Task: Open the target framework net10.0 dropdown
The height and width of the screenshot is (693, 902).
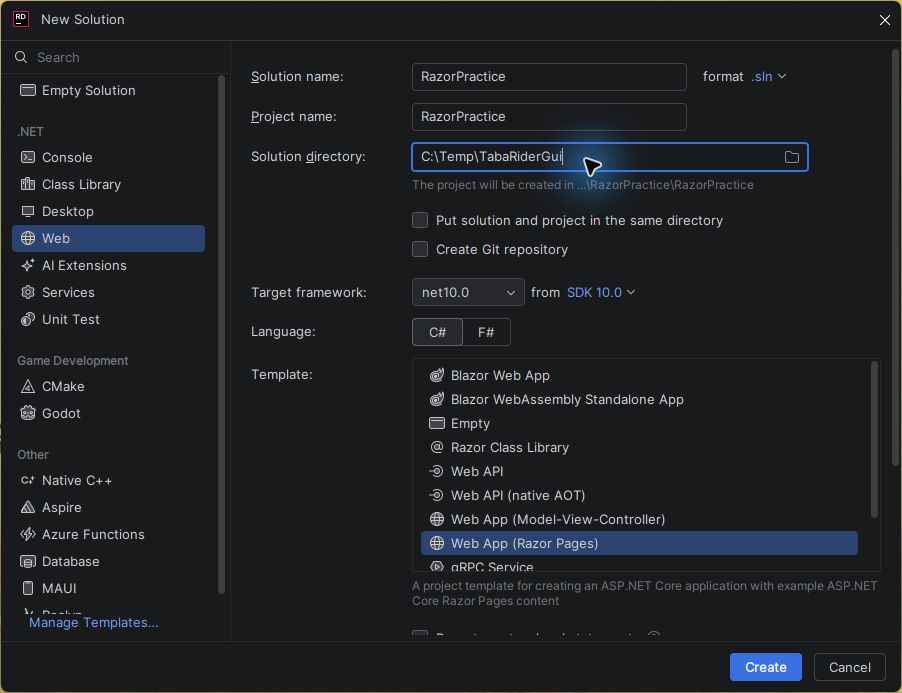Action: [x=468, y=292]
